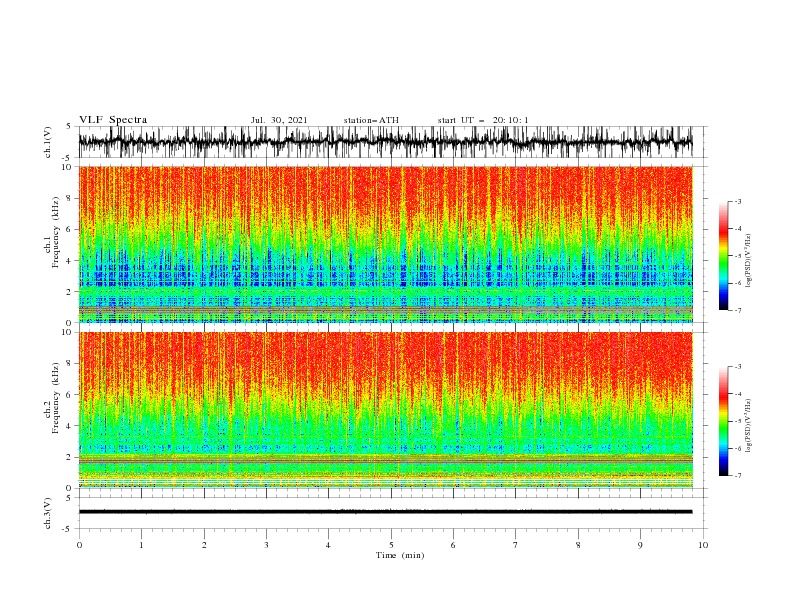Screen dimensions: 792x612
Task: Click the "-7" tick on ch.2 color bar
Action: pos(738,476)
